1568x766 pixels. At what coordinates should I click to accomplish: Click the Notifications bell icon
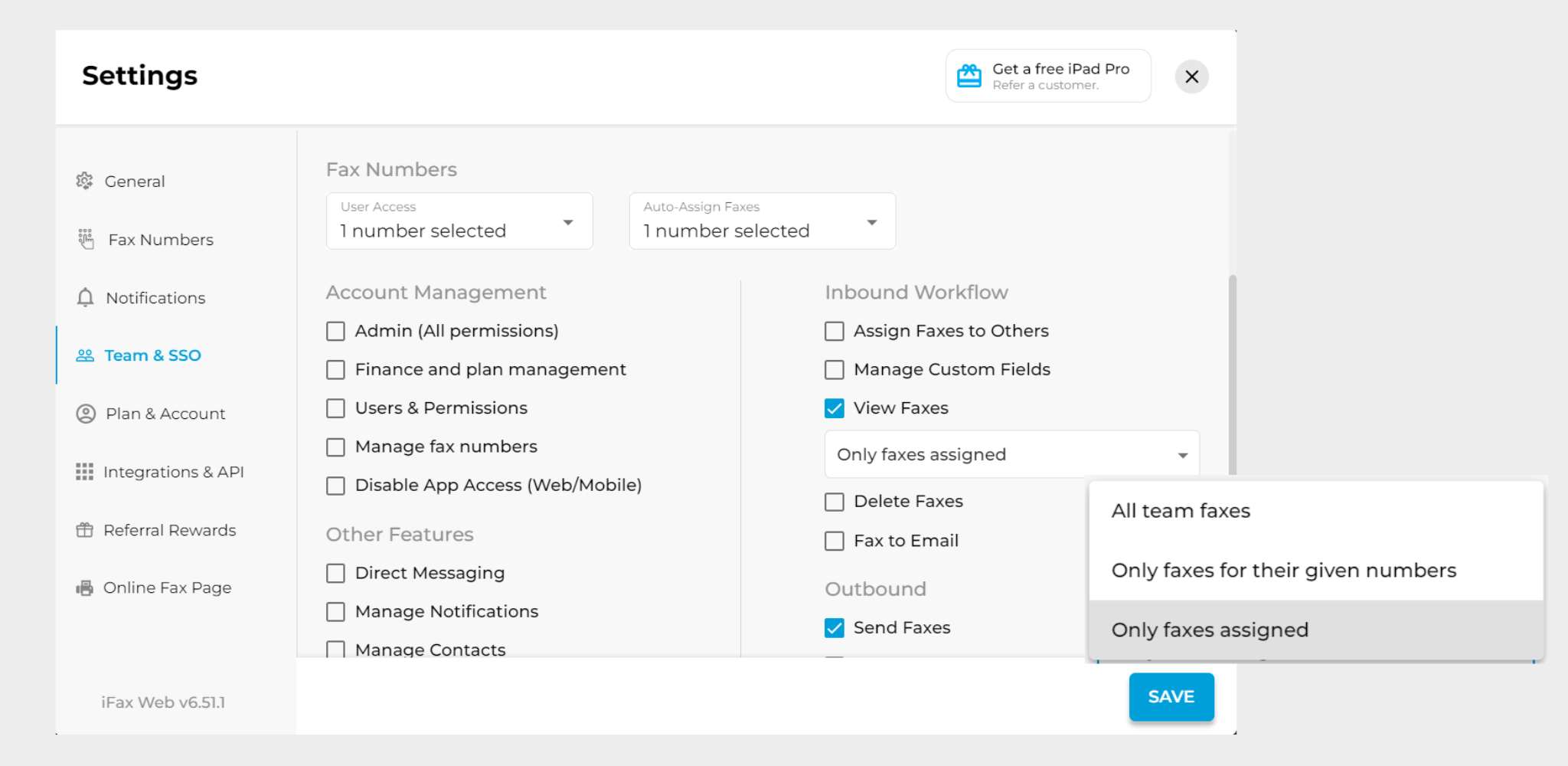(x=85, y=297)
